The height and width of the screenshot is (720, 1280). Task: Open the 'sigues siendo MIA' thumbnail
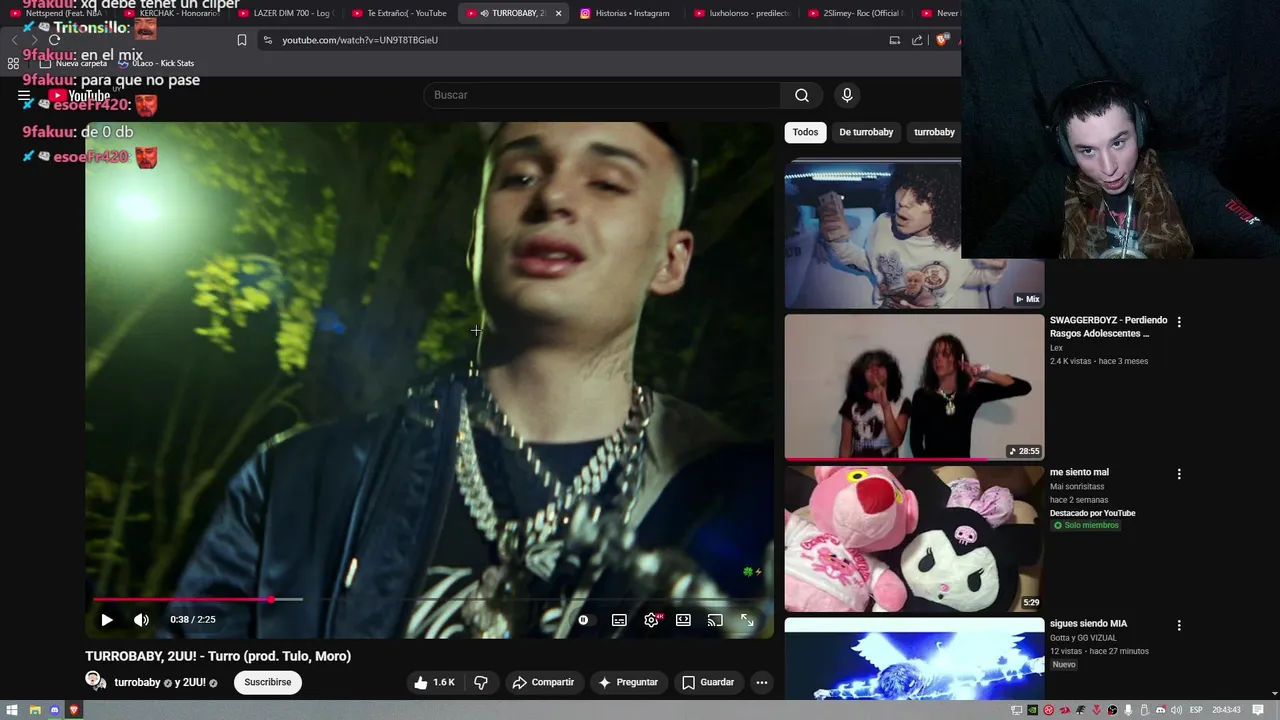pyautogui.click(x=914, y=659)
